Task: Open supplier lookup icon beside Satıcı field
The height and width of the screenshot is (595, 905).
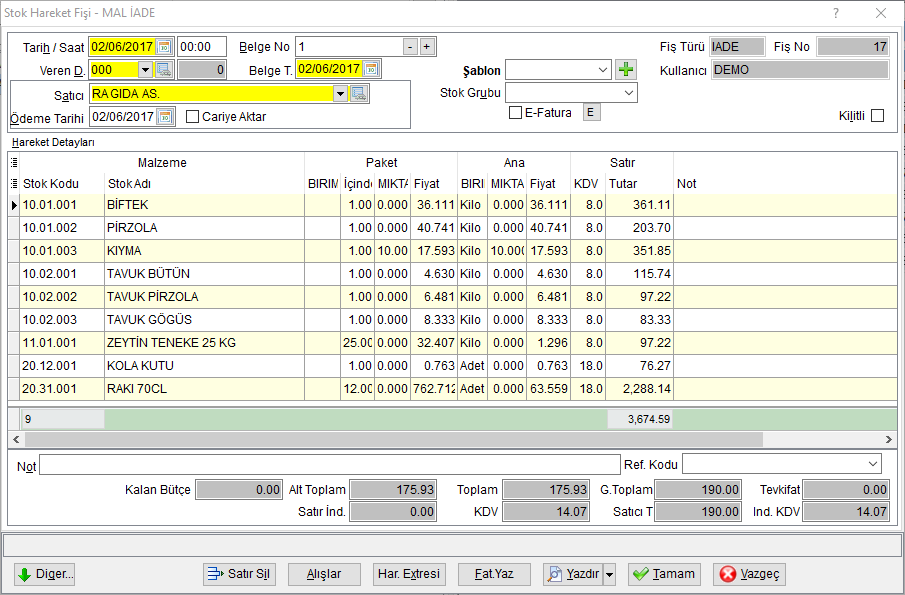Action: 359,93
